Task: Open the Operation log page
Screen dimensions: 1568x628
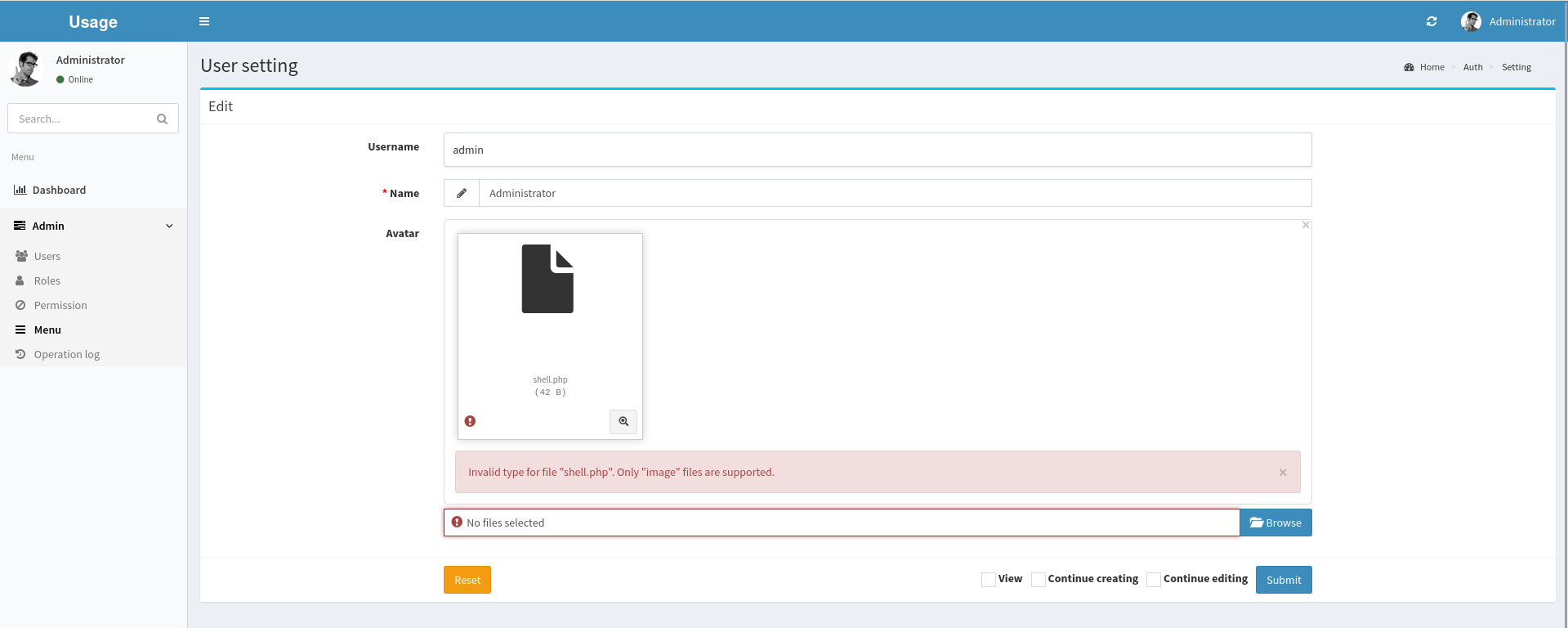Action: click(x=66, y=354)
